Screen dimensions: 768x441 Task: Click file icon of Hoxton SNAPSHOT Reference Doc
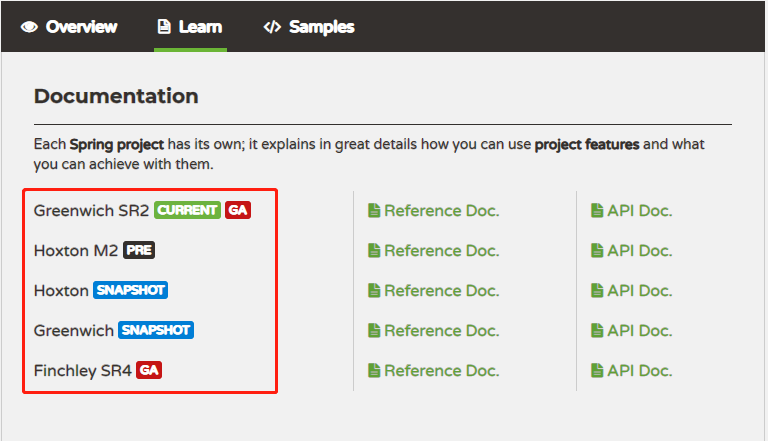[x=374, y=291]
